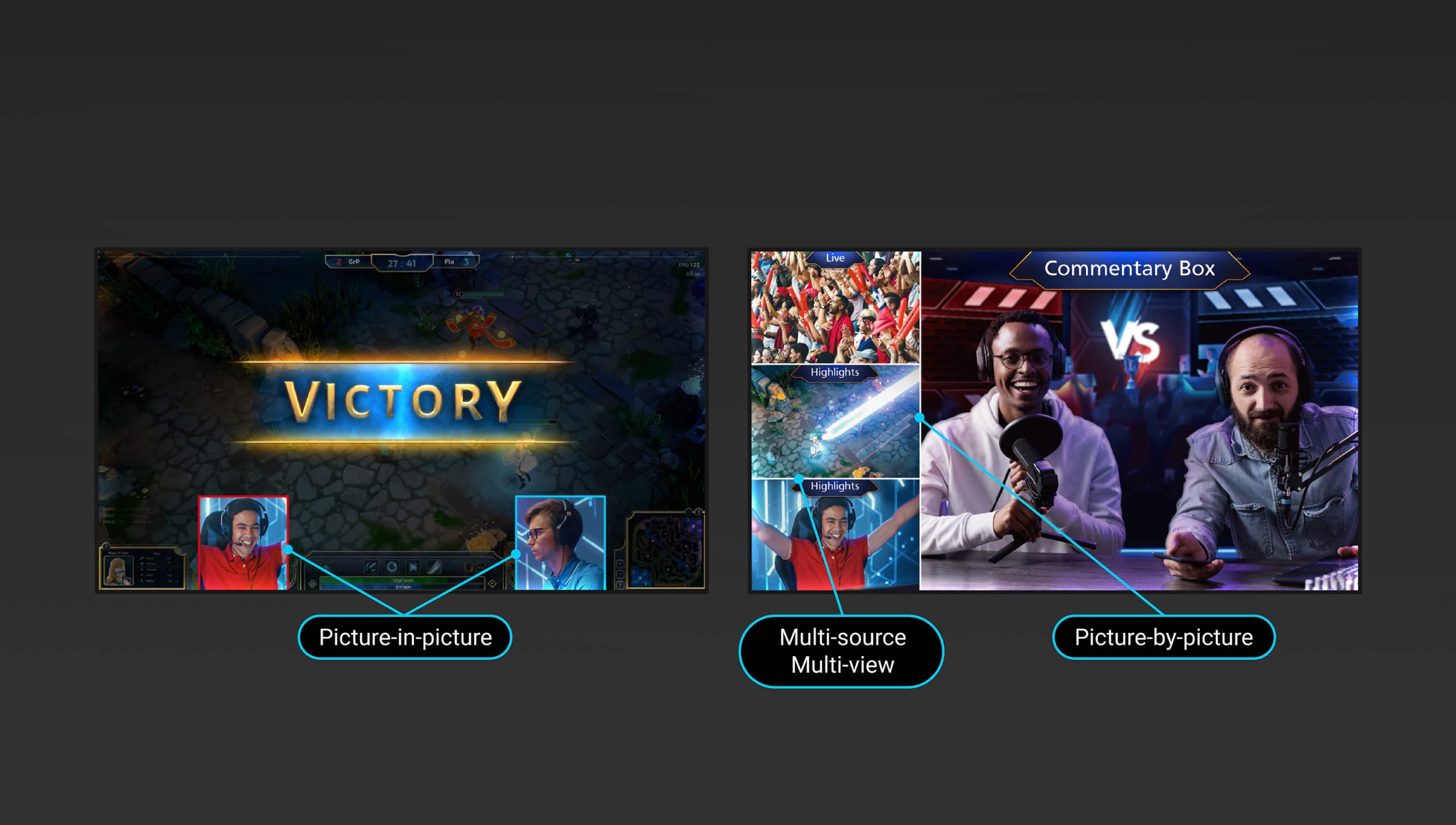
Task: Click the Picture-by-picture label
Action: [1164, 637]
